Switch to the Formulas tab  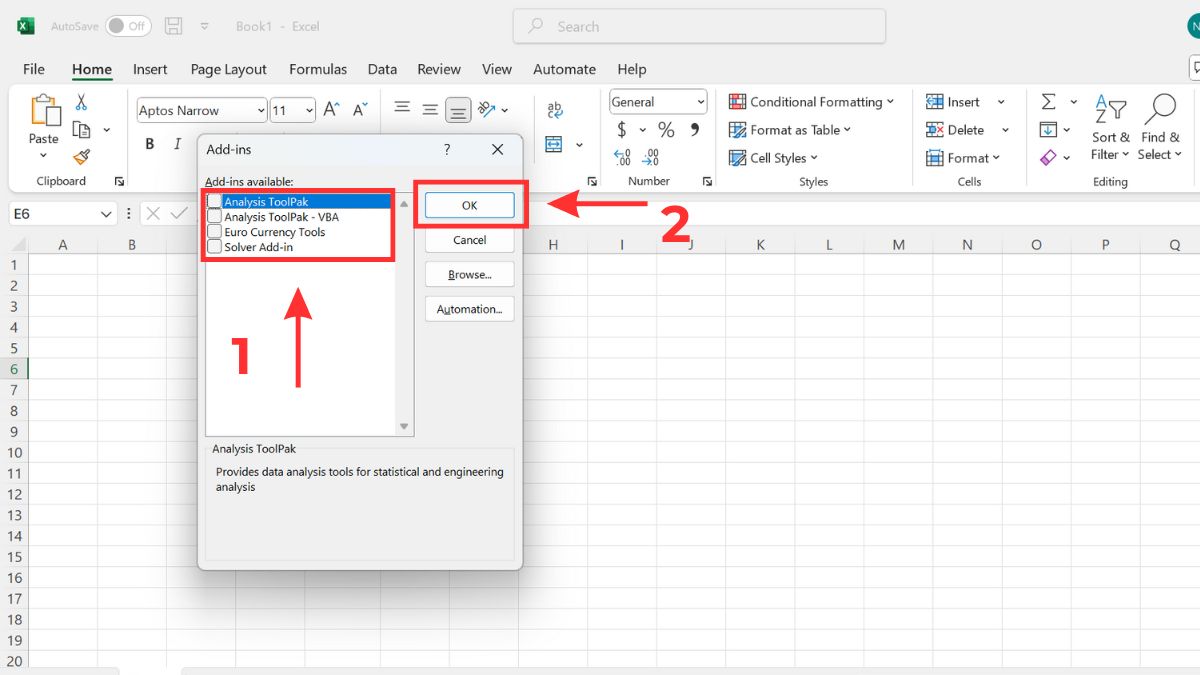[x=318, y=69]
